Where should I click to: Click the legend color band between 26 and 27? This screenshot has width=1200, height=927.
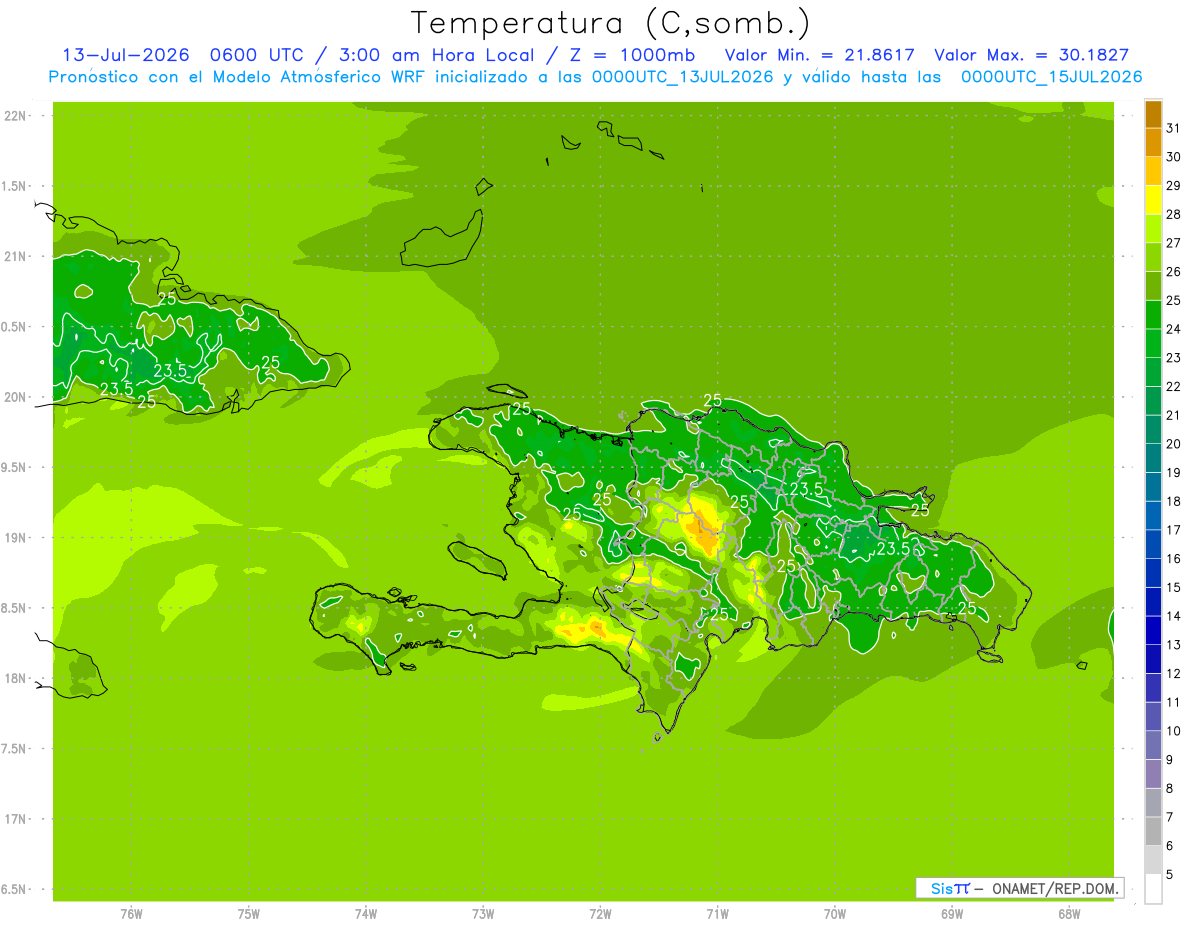pos(1153,257)
